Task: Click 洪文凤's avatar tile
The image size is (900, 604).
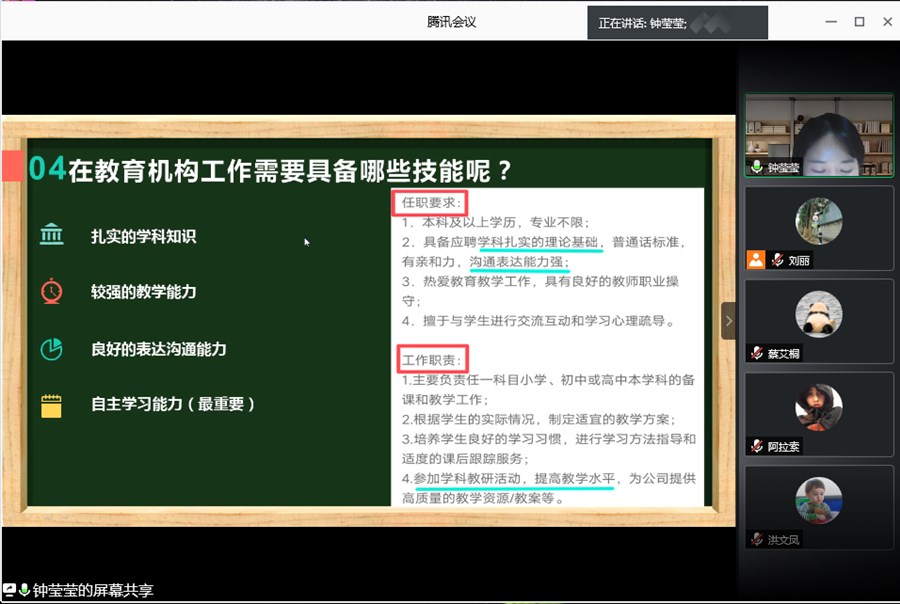Action: tap(818, 500)
